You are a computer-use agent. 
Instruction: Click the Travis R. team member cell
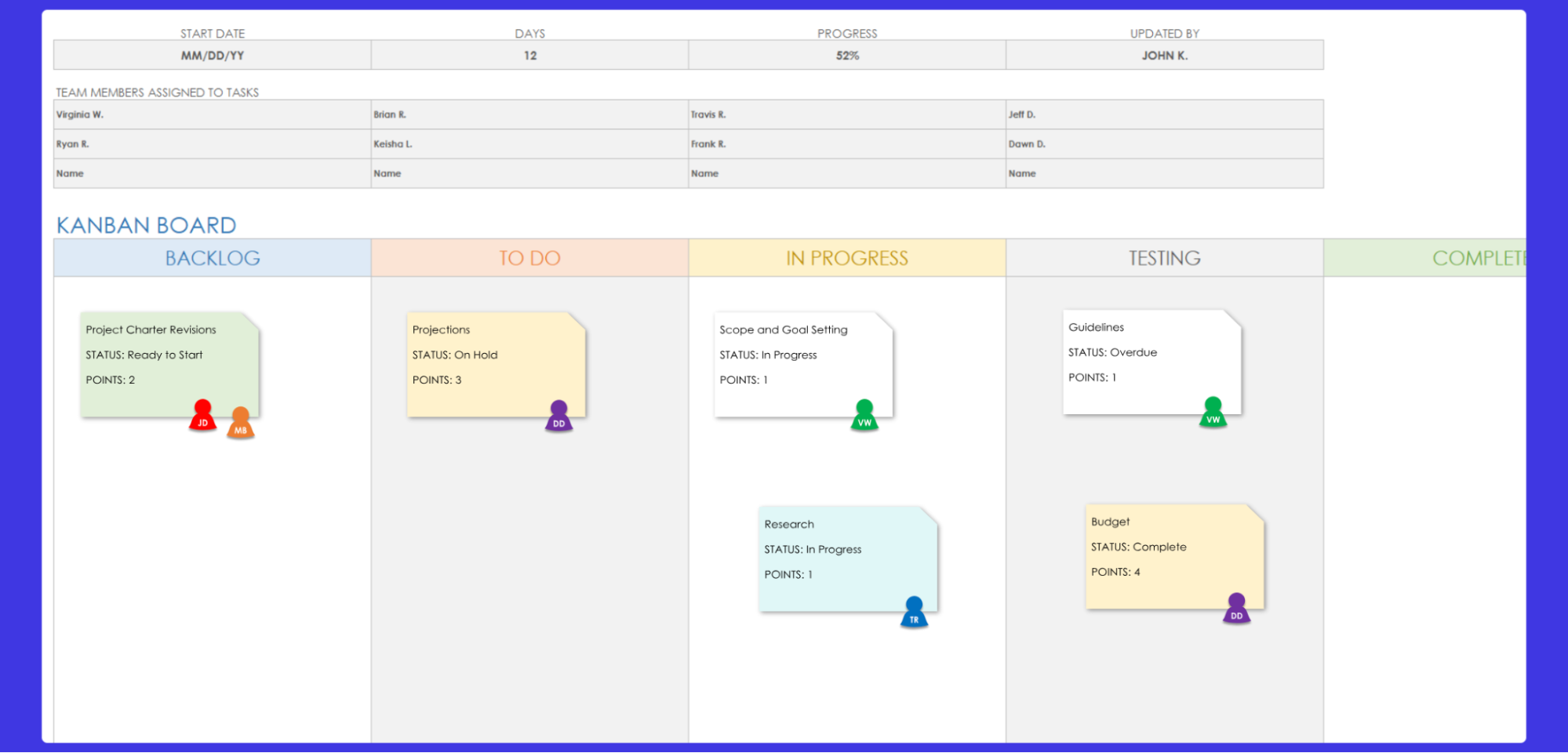pos(847,115)
